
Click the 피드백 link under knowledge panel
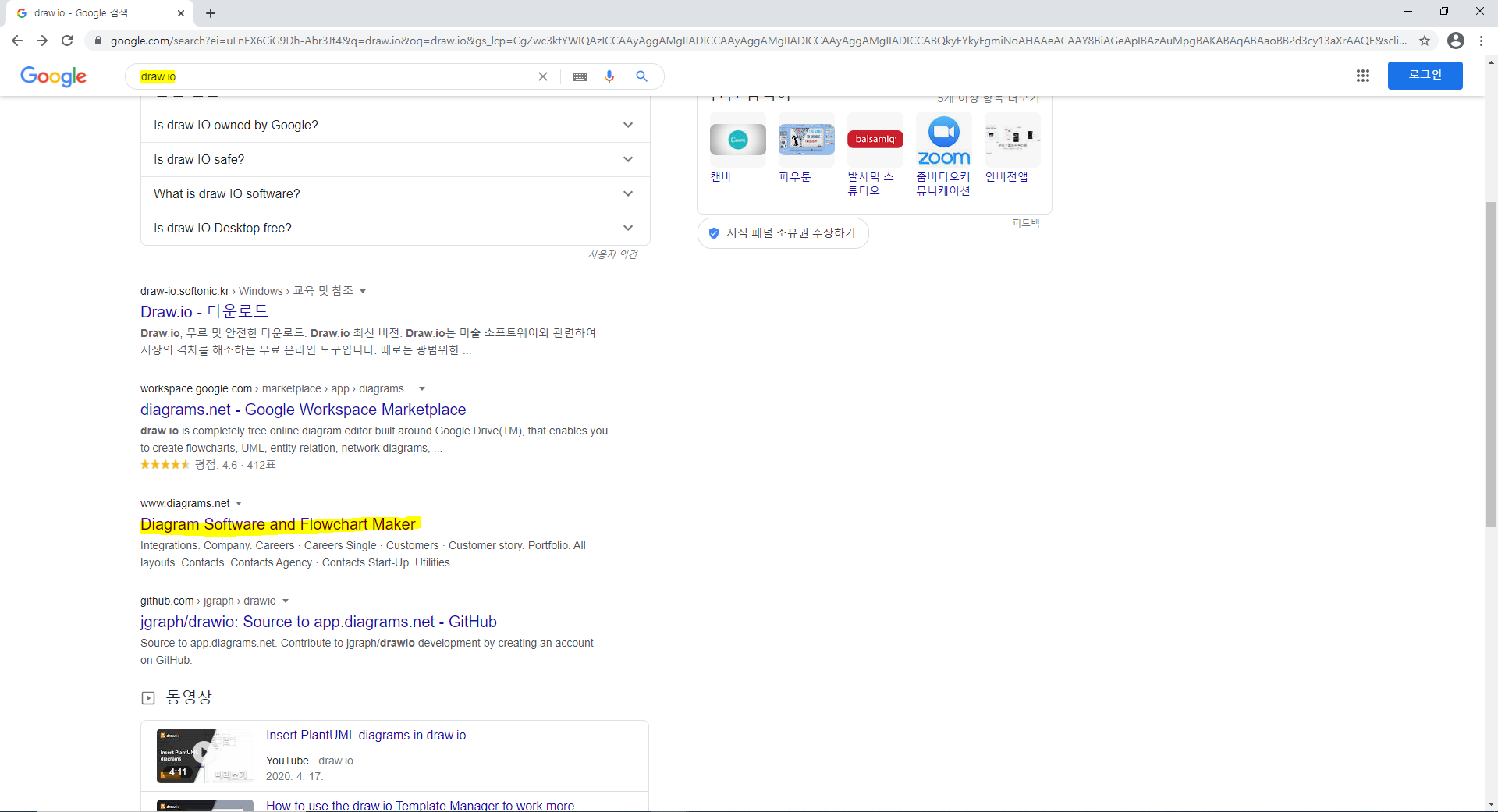[x=1025, y=223]
